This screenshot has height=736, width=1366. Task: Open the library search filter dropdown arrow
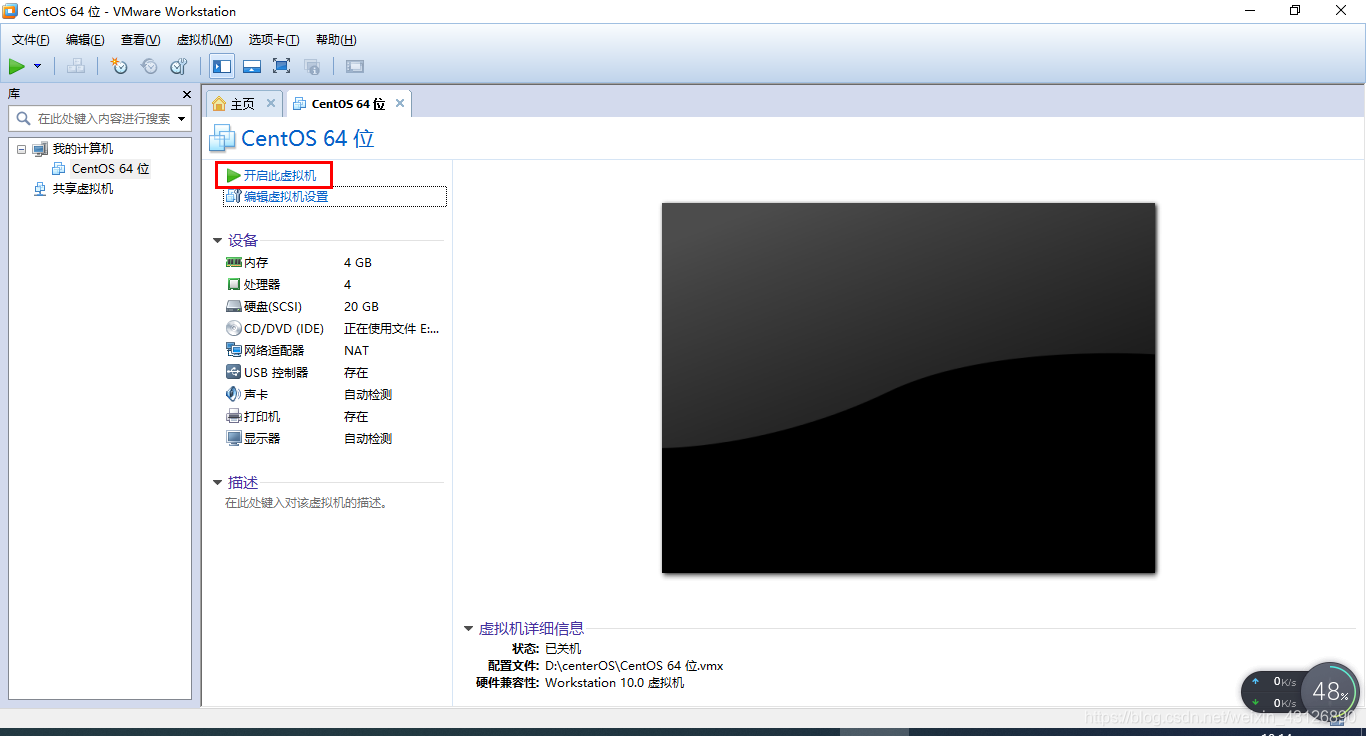tap(182, 118)
